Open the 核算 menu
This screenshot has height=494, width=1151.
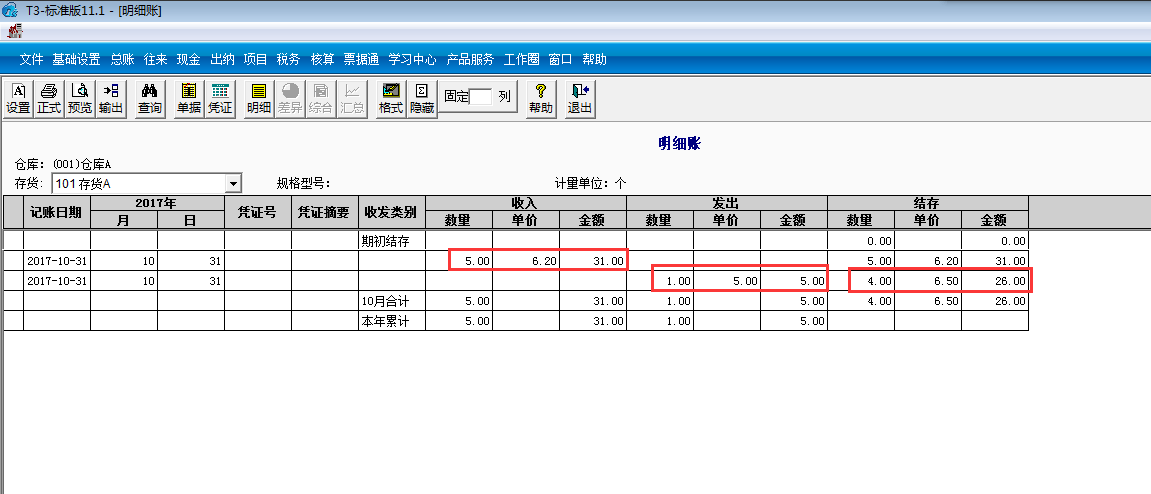pos(322,59)
